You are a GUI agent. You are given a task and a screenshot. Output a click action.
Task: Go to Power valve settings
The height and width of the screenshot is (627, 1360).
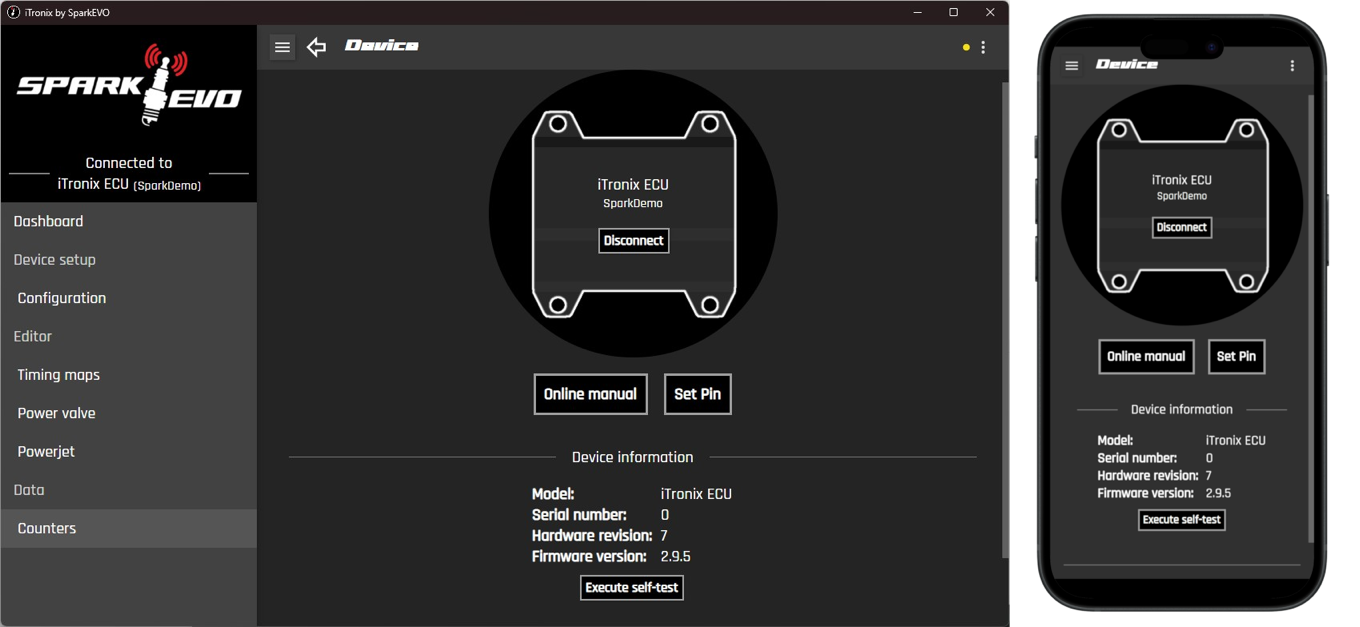tap(57, 413)
